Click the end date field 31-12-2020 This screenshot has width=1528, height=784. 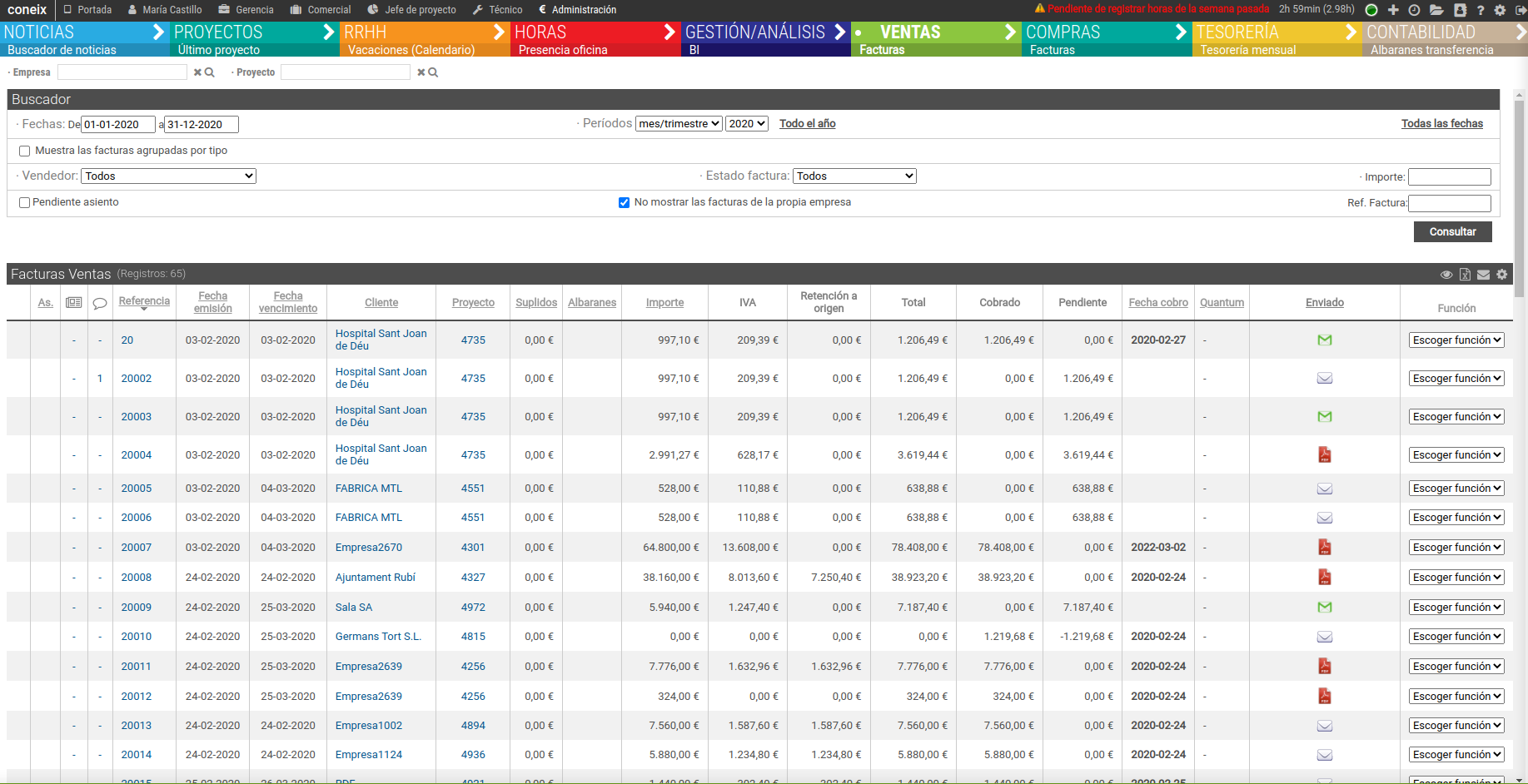pyautogui.click(x=202, y=124)
